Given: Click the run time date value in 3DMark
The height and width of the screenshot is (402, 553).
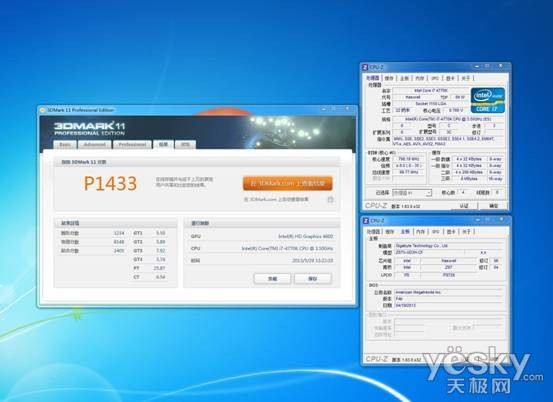Looking at the screenshot, I should 312,261.
